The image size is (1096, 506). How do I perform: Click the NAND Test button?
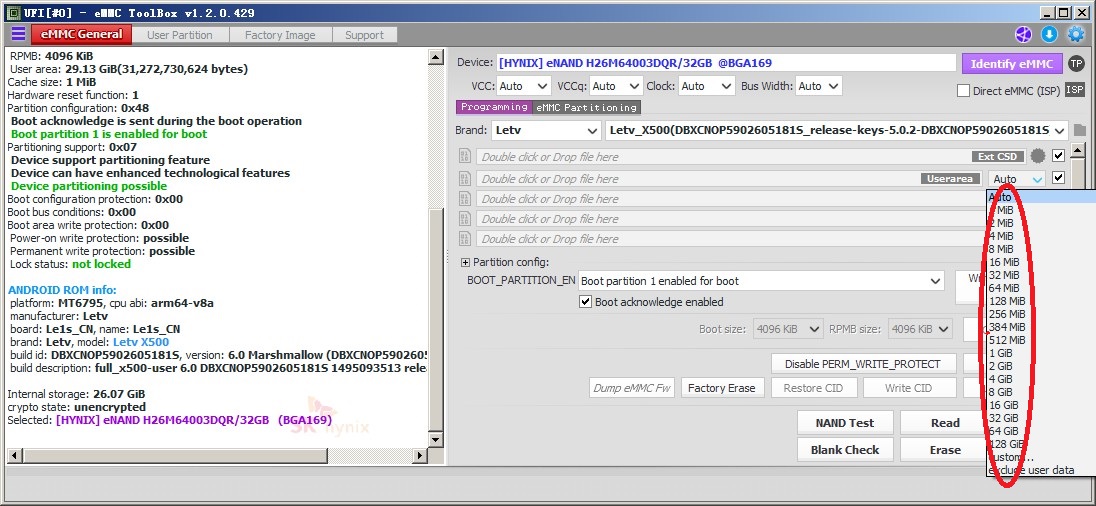click(x=844, y=423)
